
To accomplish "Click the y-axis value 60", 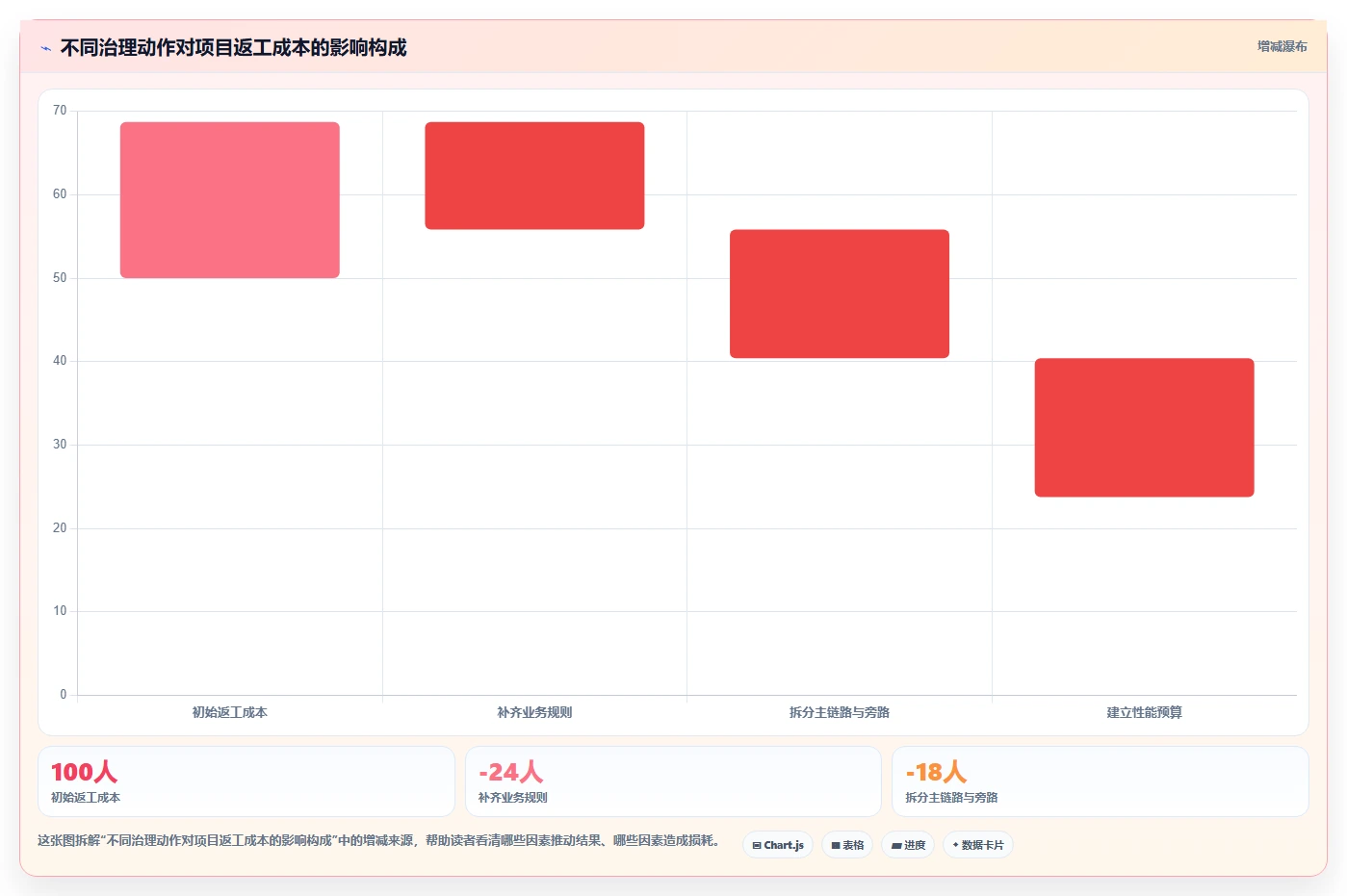I will pos(60,194).
